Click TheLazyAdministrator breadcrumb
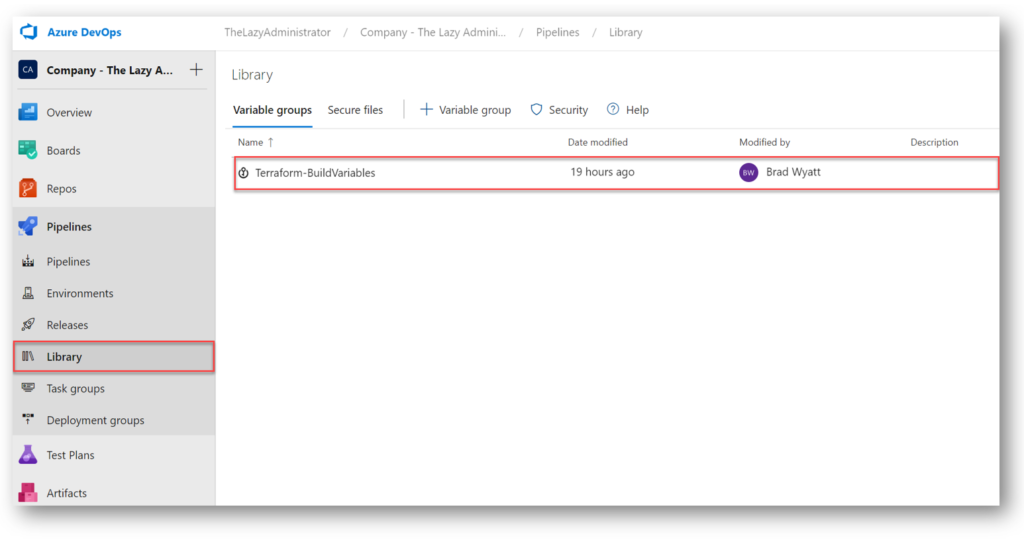1024x542 pixels. pos(278,33)
